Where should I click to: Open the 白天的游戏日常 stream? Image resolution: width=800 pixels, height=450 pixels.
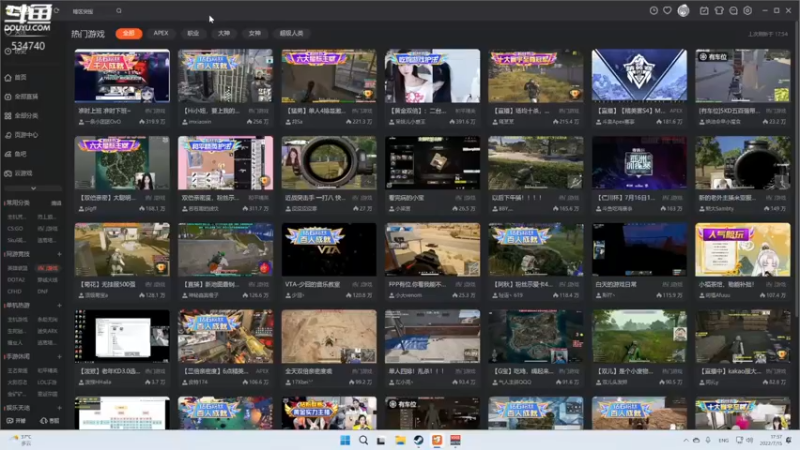point(639,249)
